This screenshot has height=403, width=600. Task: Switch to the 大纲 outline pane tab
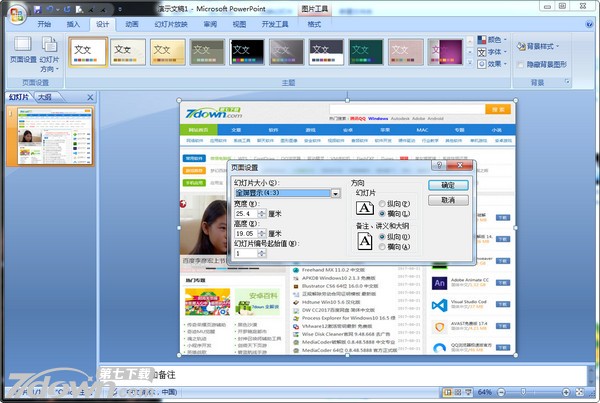click(x=45, y=97)
